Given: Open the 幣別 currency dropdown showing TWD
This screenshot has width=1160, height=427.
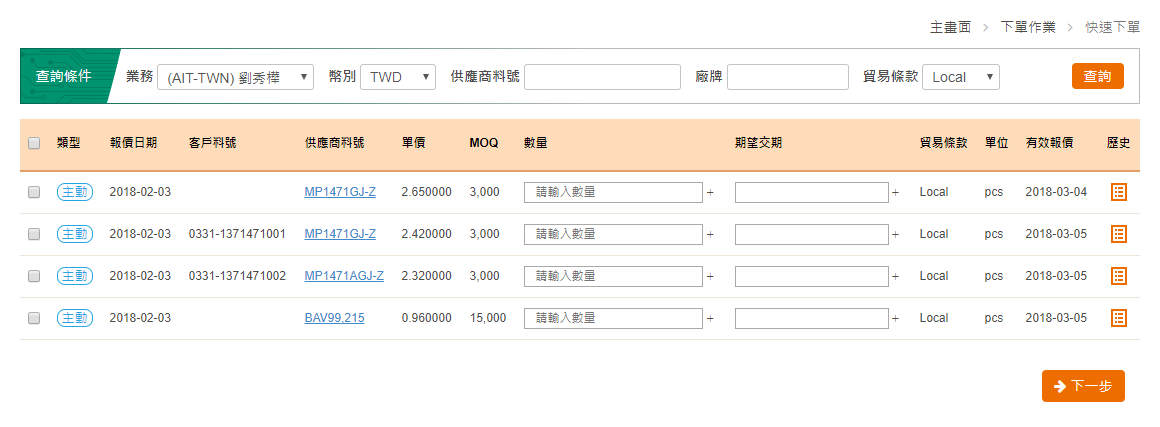Looking at the screenshot, I should pyautogui.click(x=397, y=77).
